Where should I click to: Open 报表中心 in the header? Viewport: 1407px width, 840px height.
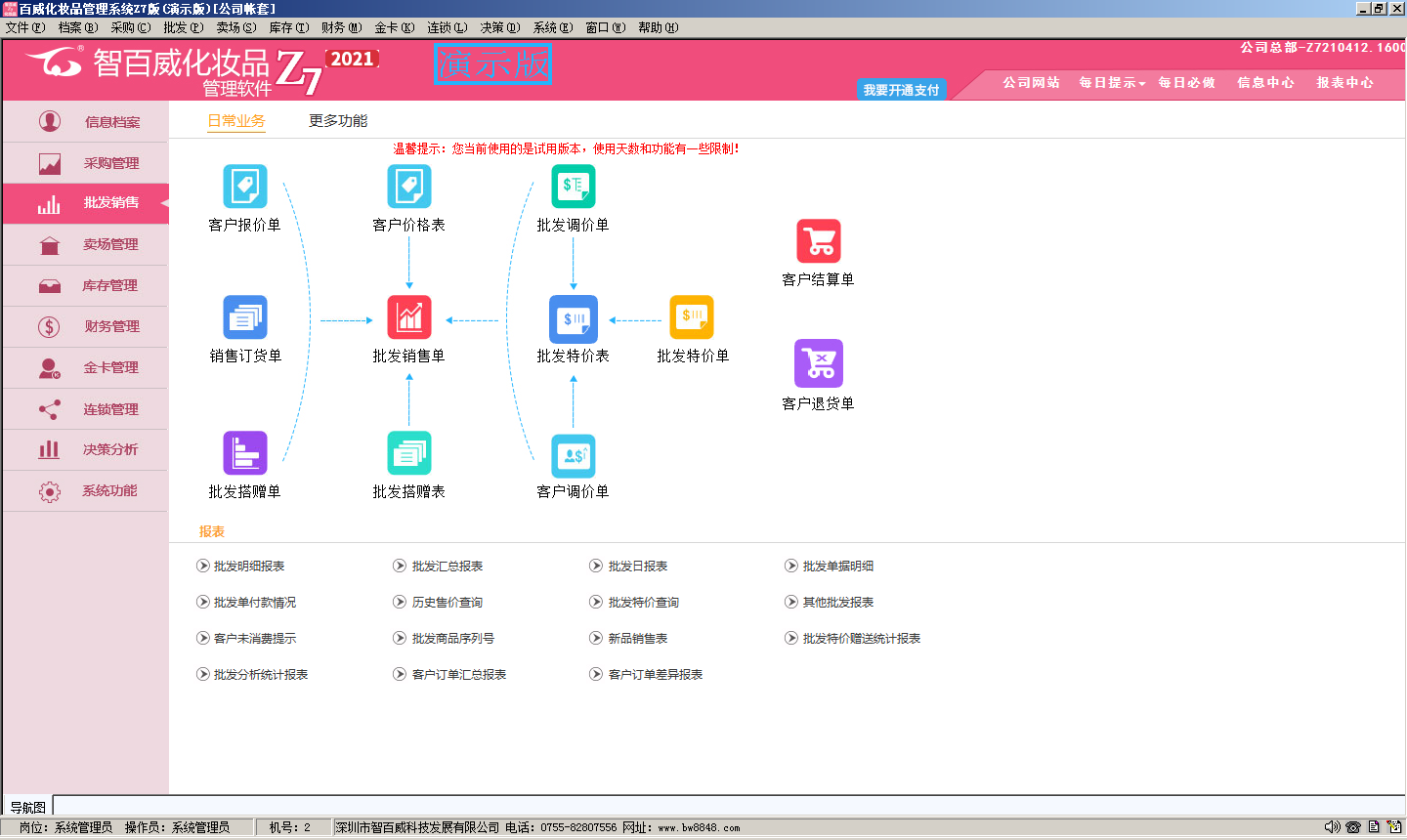coord(1345,83)
